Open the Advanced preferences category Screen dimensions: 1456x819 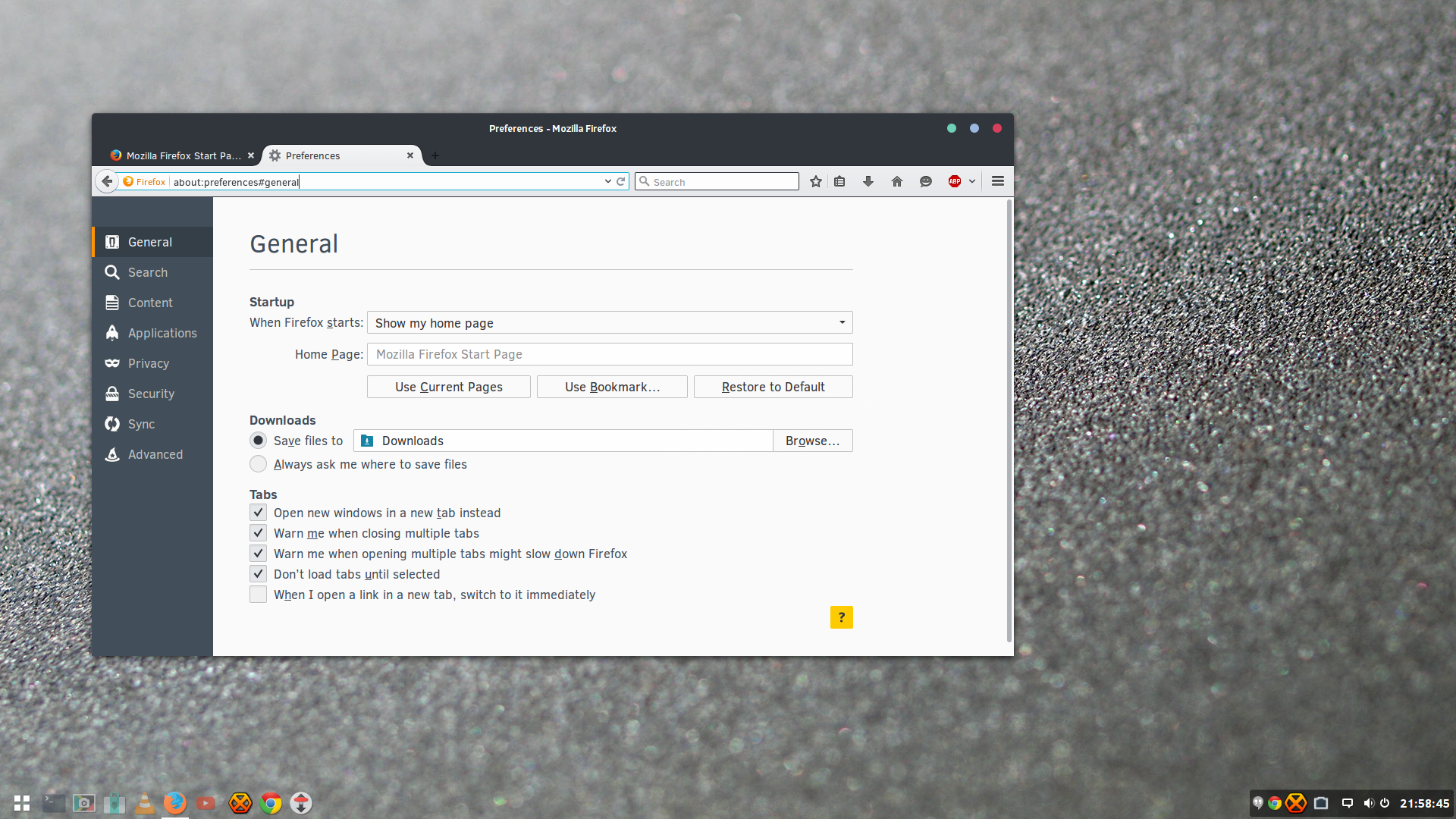[x=152, y=454]
